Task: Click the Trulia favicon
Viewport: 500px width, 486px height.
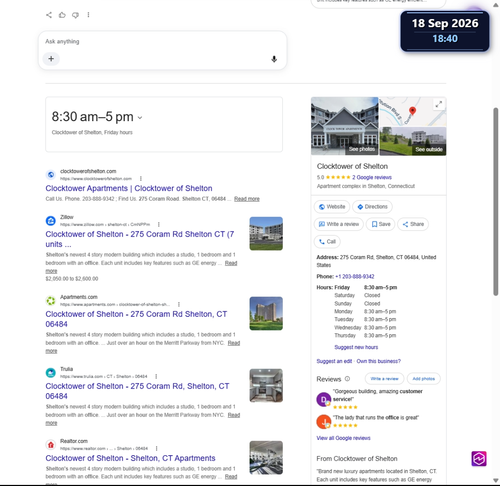Action: (51, 373)
